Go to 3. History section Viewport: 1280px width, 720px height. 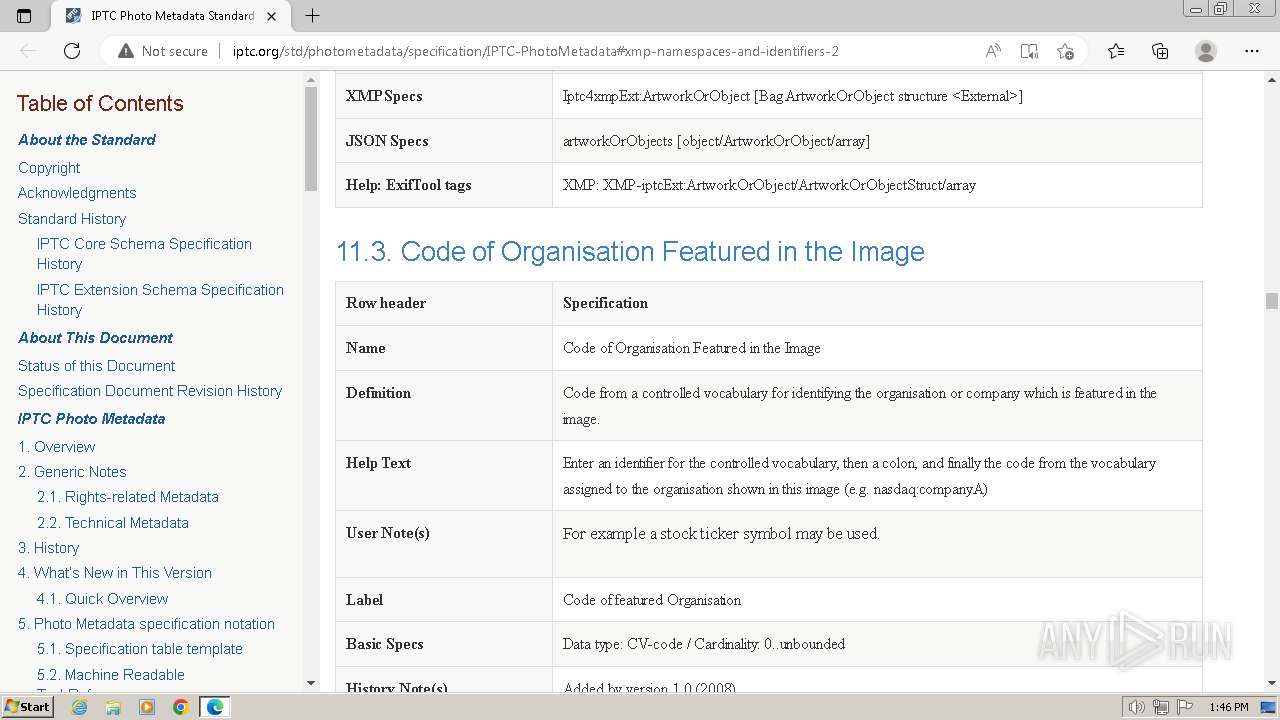click(x=48, y=548)
